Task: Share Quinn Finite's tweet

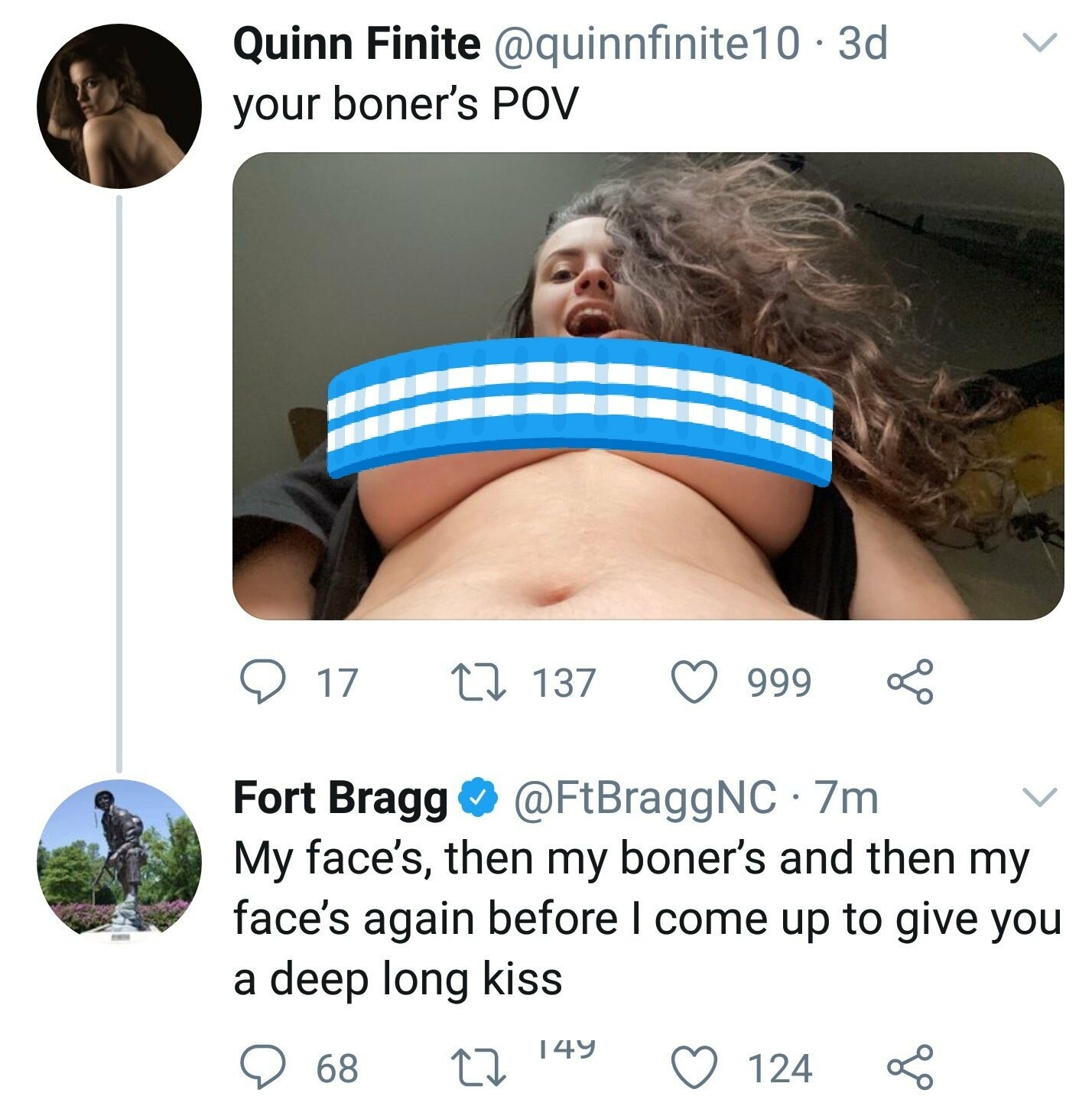Action: pos(910,681)
